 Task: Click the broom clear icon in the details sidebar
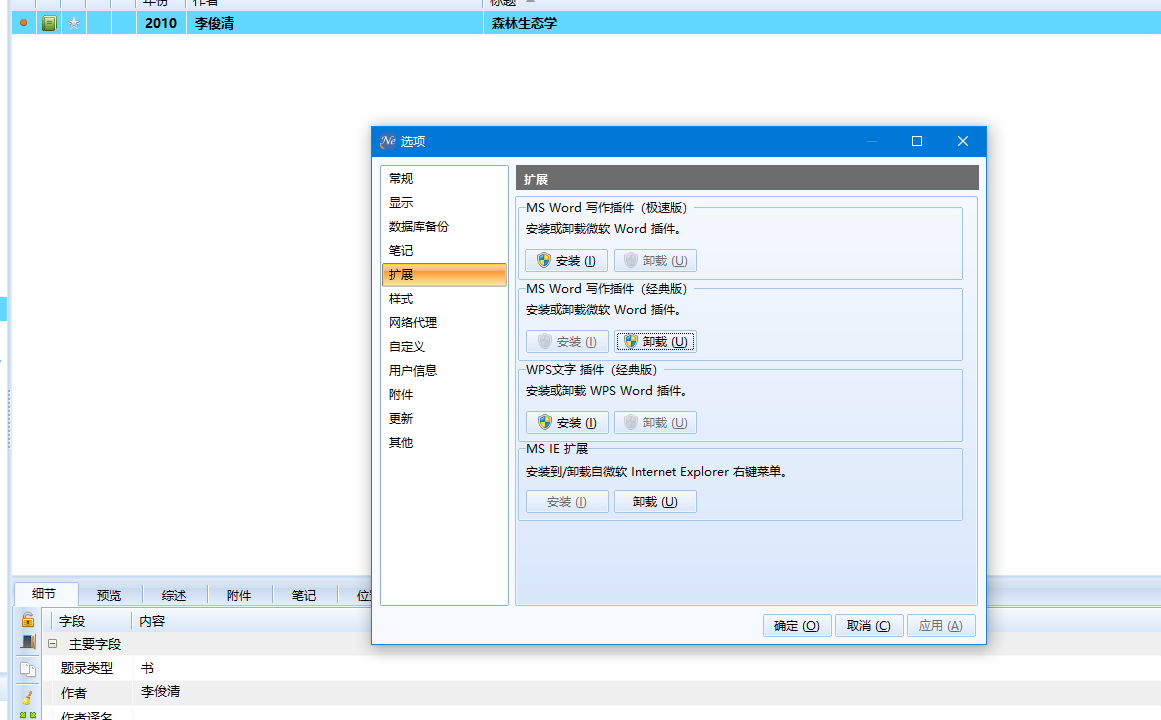(x=28, y=697)
